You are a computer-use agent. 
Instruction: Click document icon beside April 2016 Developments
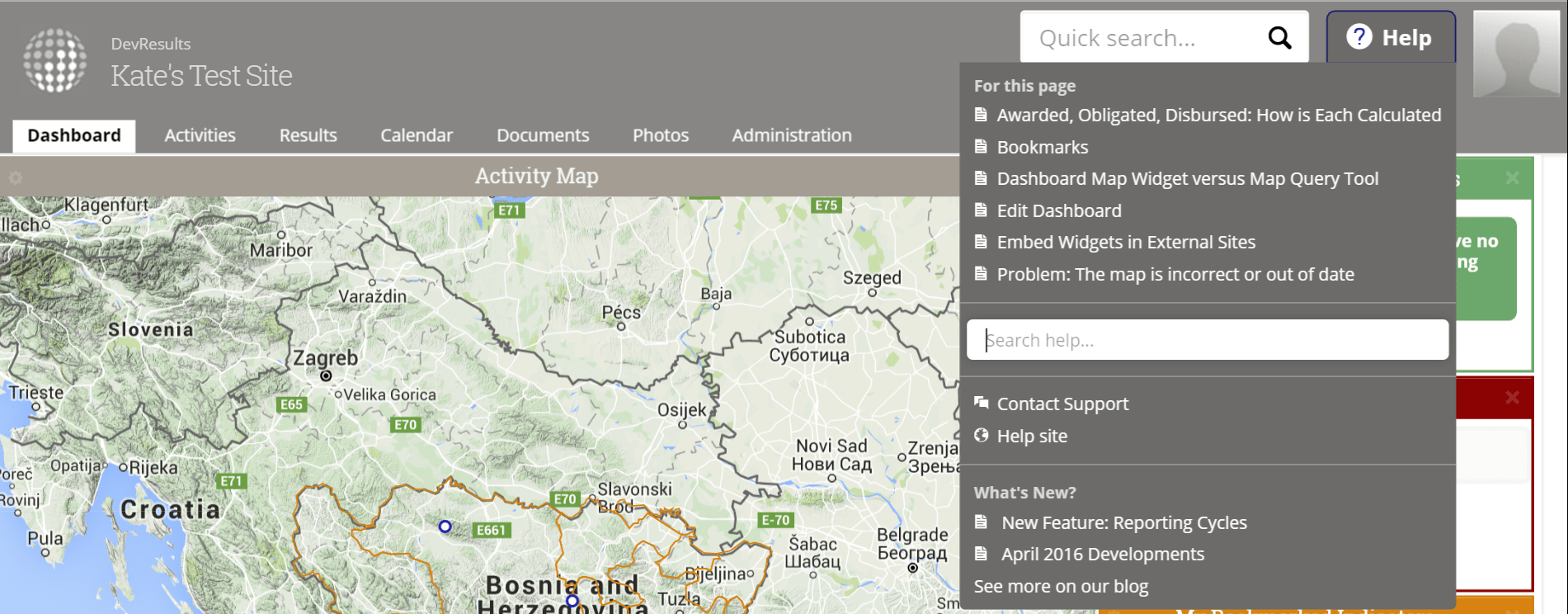[981, 553]
